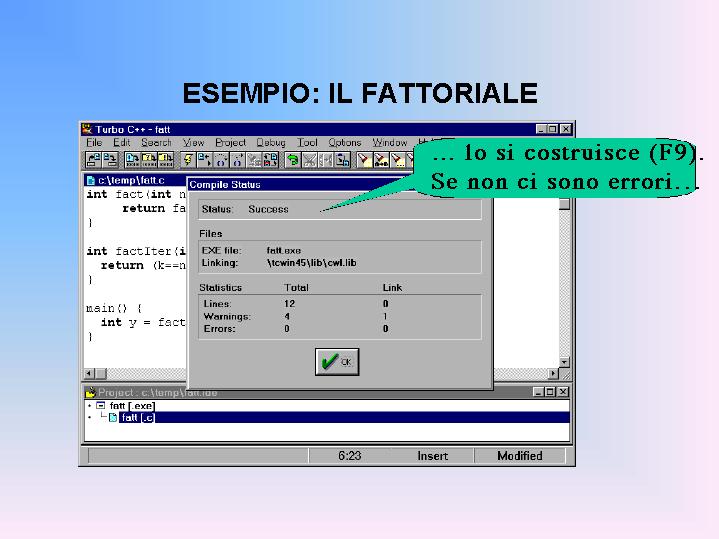Viewport: 719px width, 539px height.
Task: Click the leftmost icon in the toolbar
Action: point(93,159)
